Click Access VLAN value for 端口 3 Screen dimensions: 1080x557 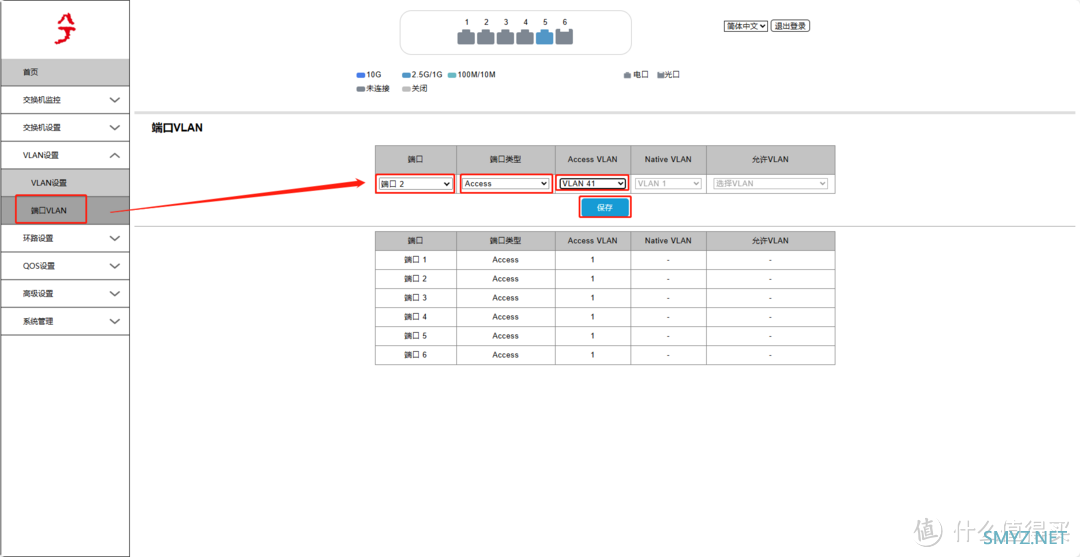(x=592, y=298)
